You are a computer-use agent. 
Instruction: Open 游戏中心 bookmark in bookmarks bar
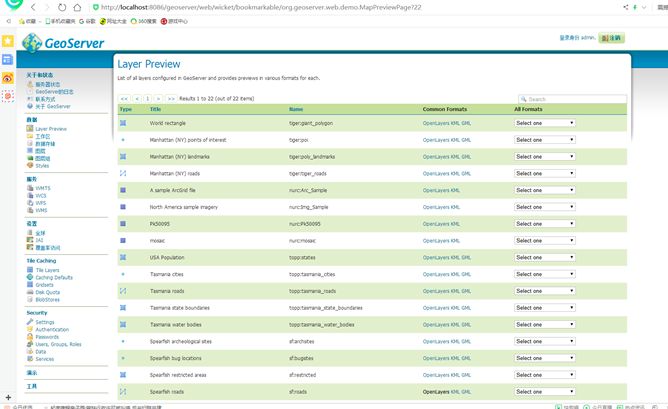174,21
